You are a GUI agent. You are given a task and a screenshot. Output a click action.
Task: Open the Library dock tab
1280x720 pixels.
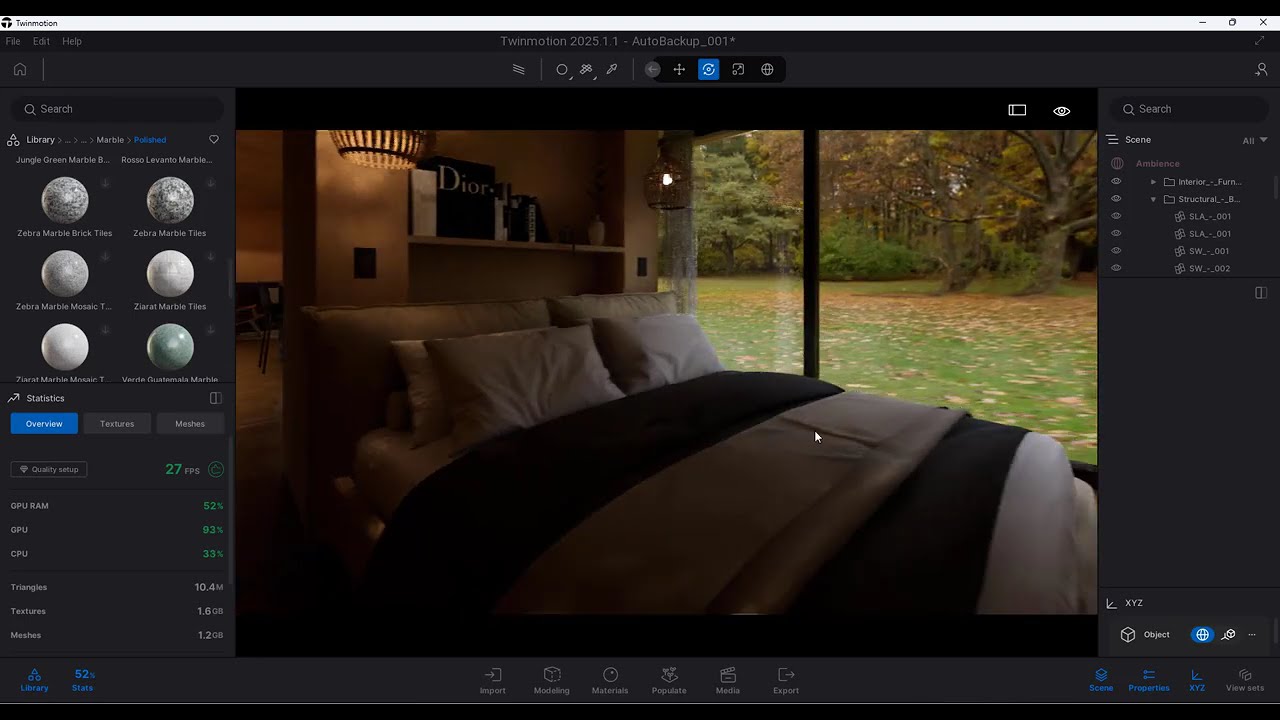click(x=34, y=681)
